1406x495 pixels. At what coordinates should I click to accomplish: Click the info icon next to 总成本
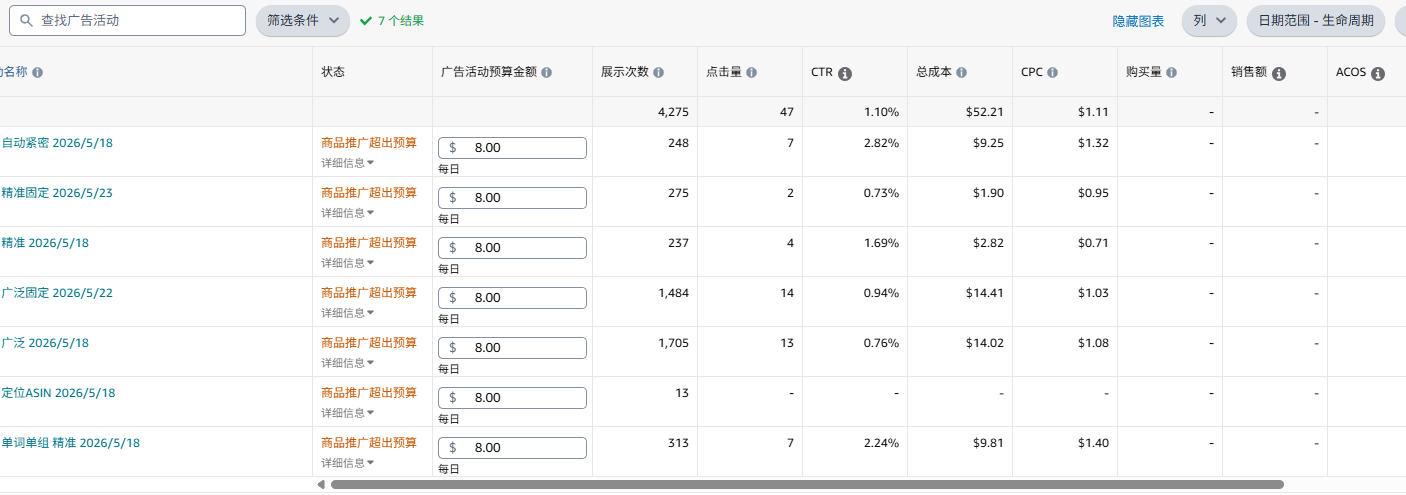coord(961,73)
